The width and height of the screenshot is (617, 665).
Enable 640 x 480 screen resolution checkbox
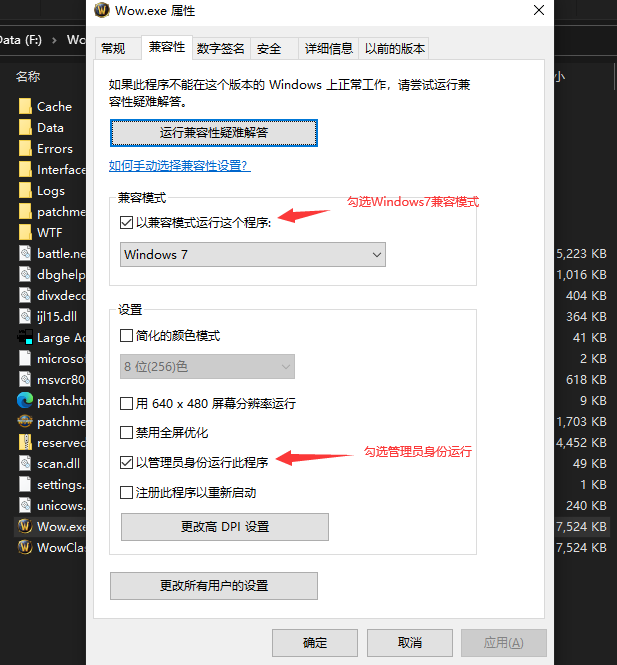tap(126, 403)
